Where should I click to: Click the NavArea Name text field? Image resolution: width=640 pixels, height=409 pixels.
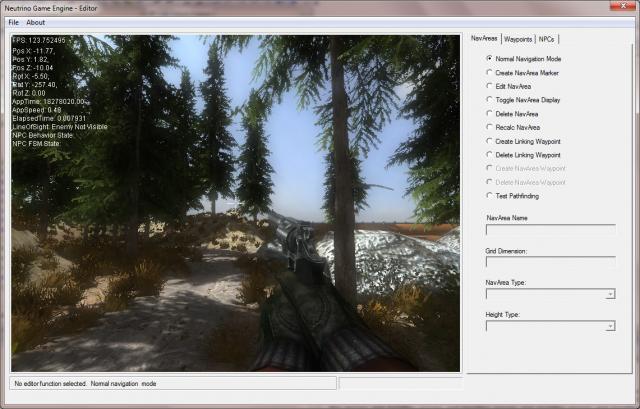pyautogui.click(x=549, y=229)
